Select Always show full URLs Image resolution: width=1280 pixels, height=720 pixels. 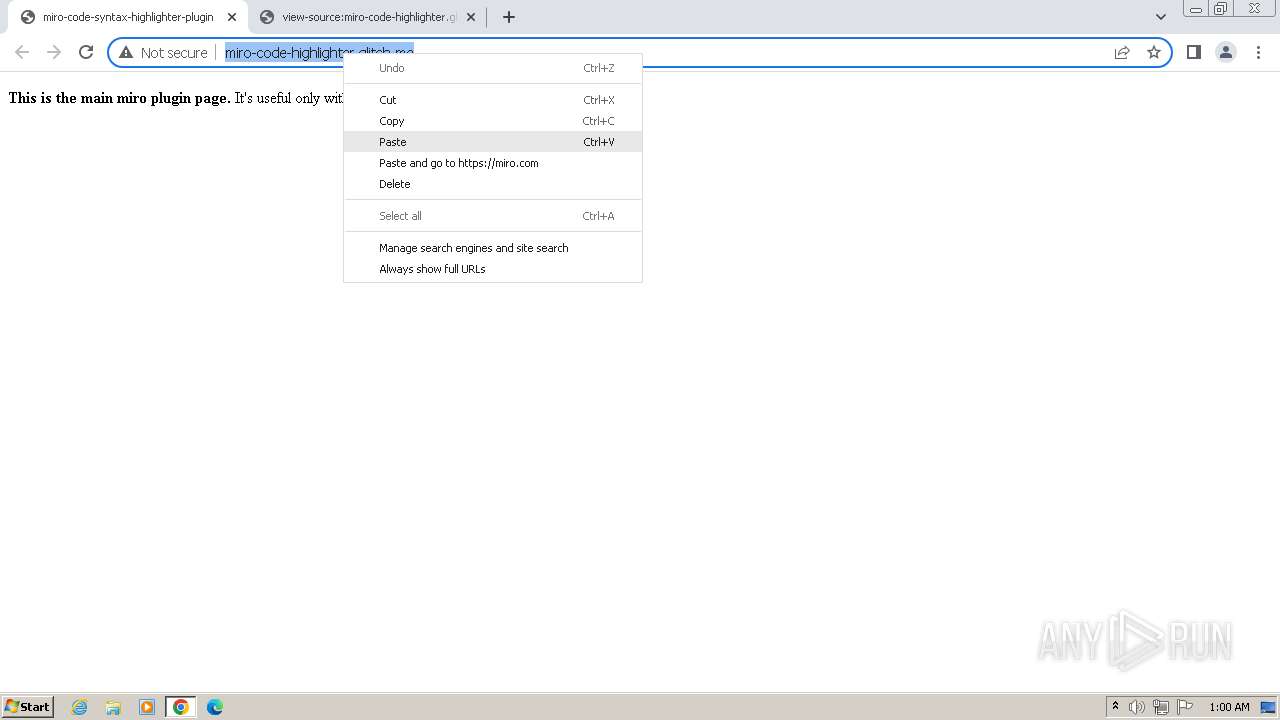(x=493, y=269)
